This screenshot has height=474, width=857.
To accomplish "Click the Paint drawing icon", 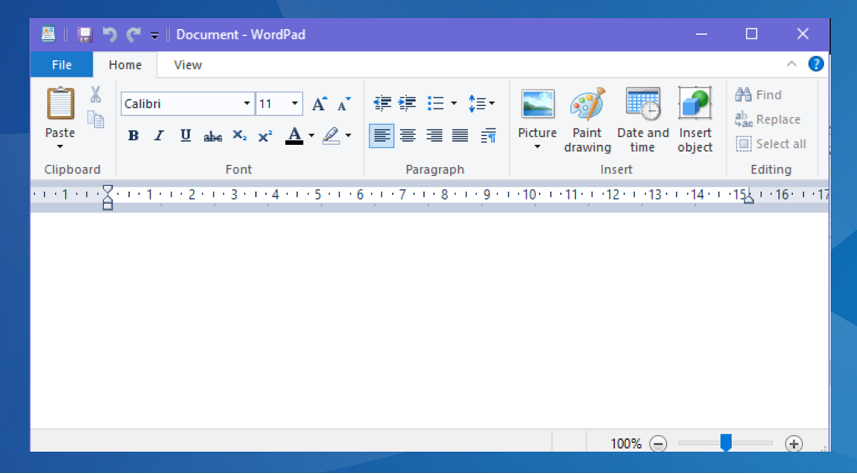I will tap(587, 106).
